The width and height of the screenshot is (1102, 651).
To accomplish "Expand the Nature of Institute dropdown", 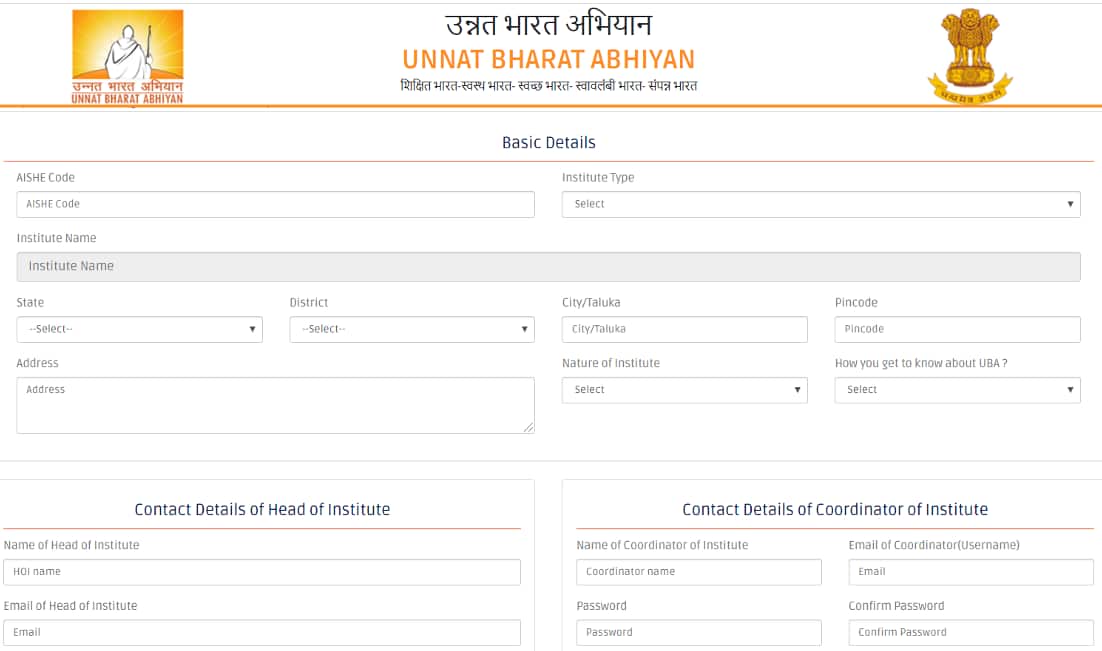I will 685,389.
